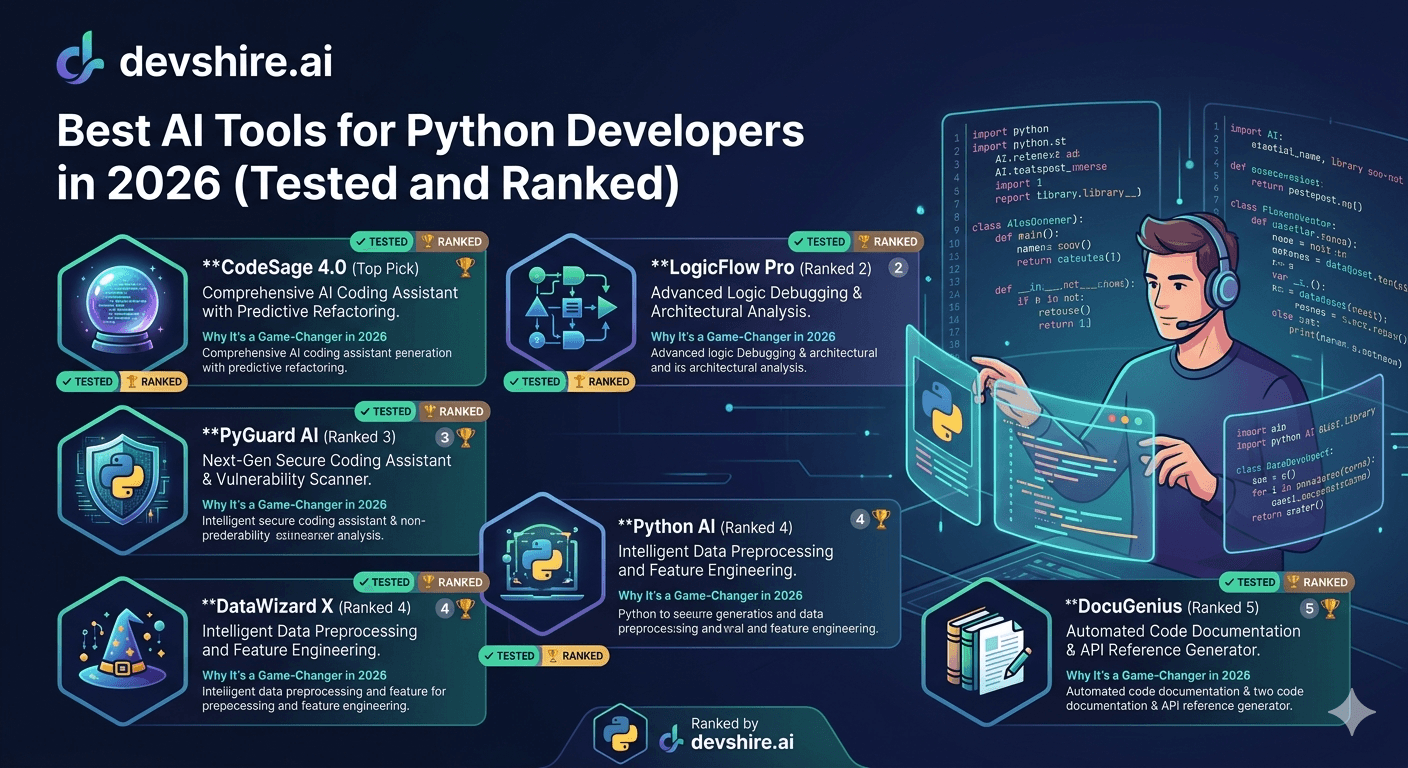Click 'Why It's a Game-Changer' in DataWizard X card
This screenshot has width=1408, height=768.
tap(294, 675)
